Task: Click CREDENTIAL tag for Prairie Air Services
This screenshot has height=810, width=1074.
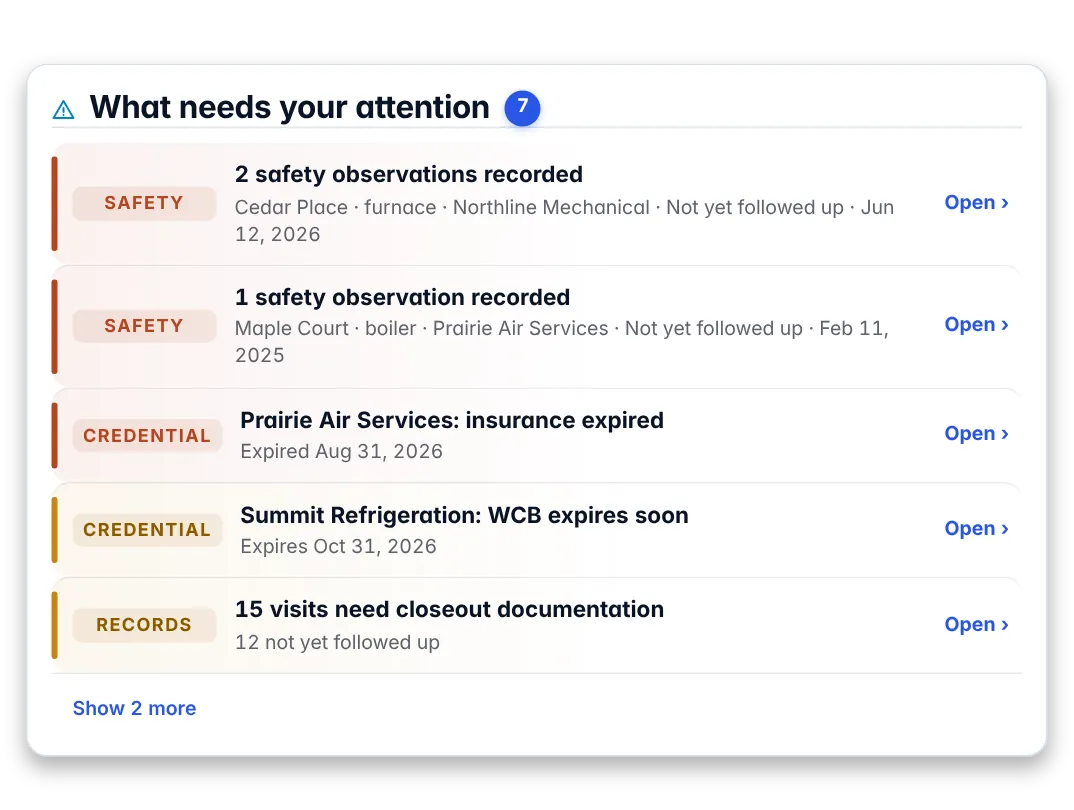Action: click(147, 435)
